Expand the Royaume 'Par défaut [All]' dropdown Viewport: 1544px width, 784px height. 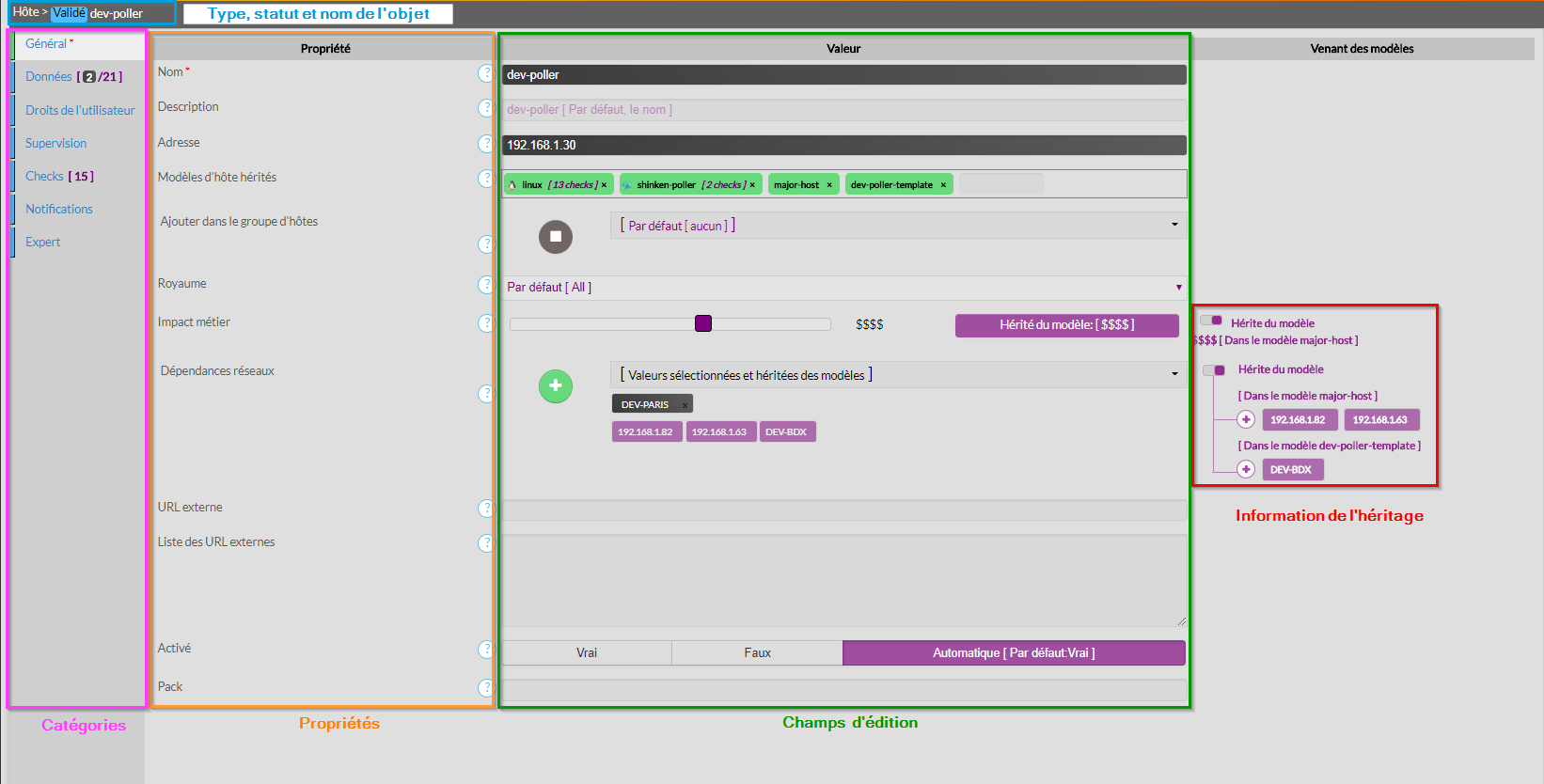[843, 288]
